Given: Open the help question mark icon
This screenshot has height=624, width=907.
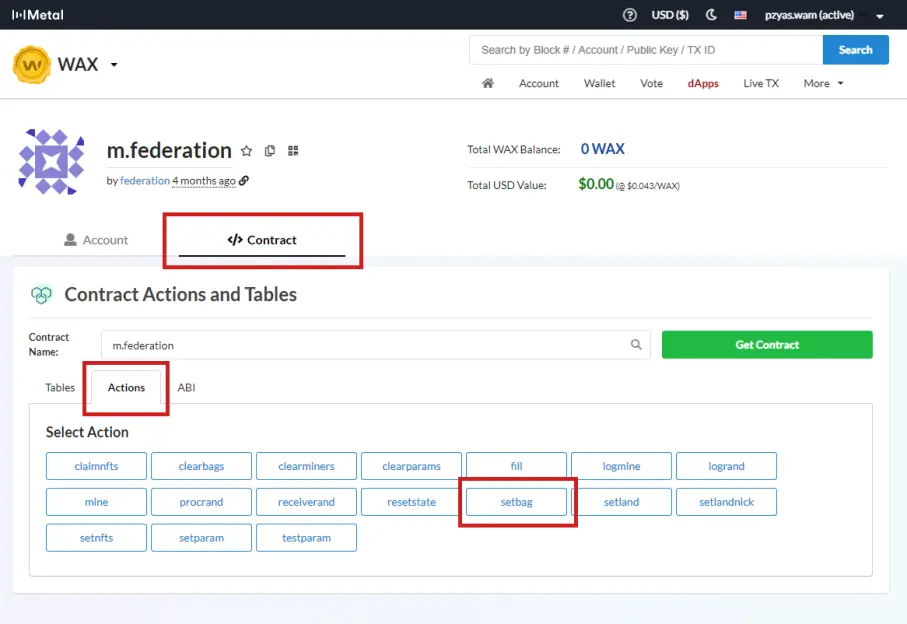Looking at the screenshot, I should 629,15.
